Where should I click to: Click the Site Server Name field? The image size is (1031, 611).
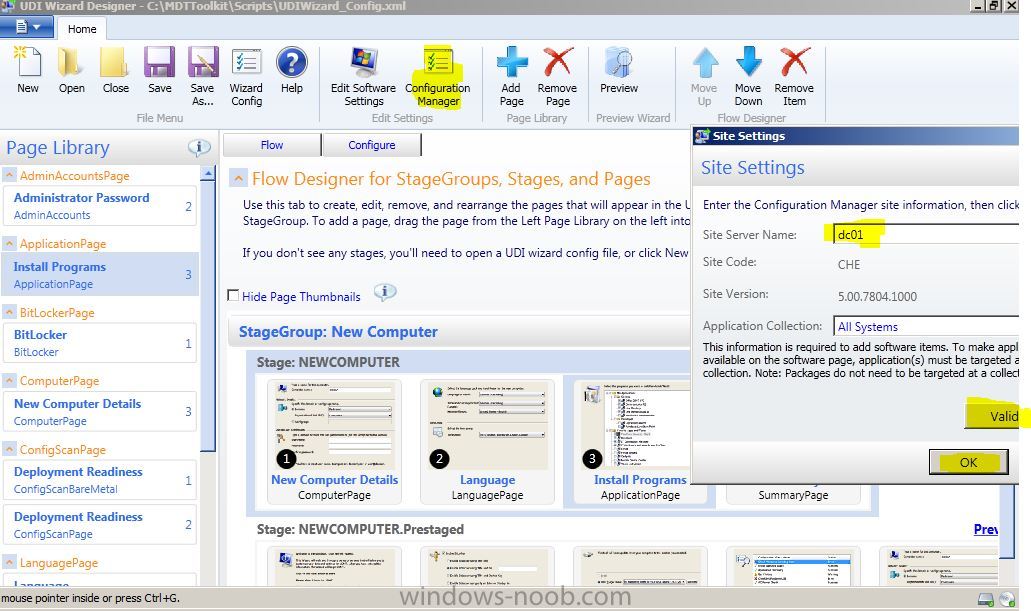click(x=926, y=234)
